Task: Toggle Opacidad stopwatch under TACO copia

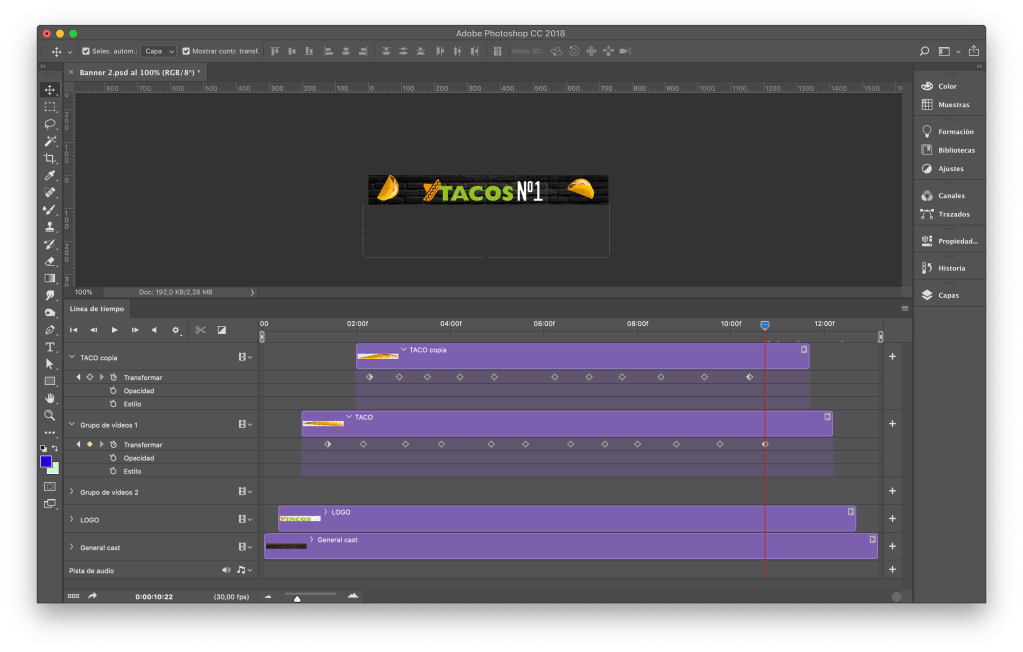Action: 114,391
